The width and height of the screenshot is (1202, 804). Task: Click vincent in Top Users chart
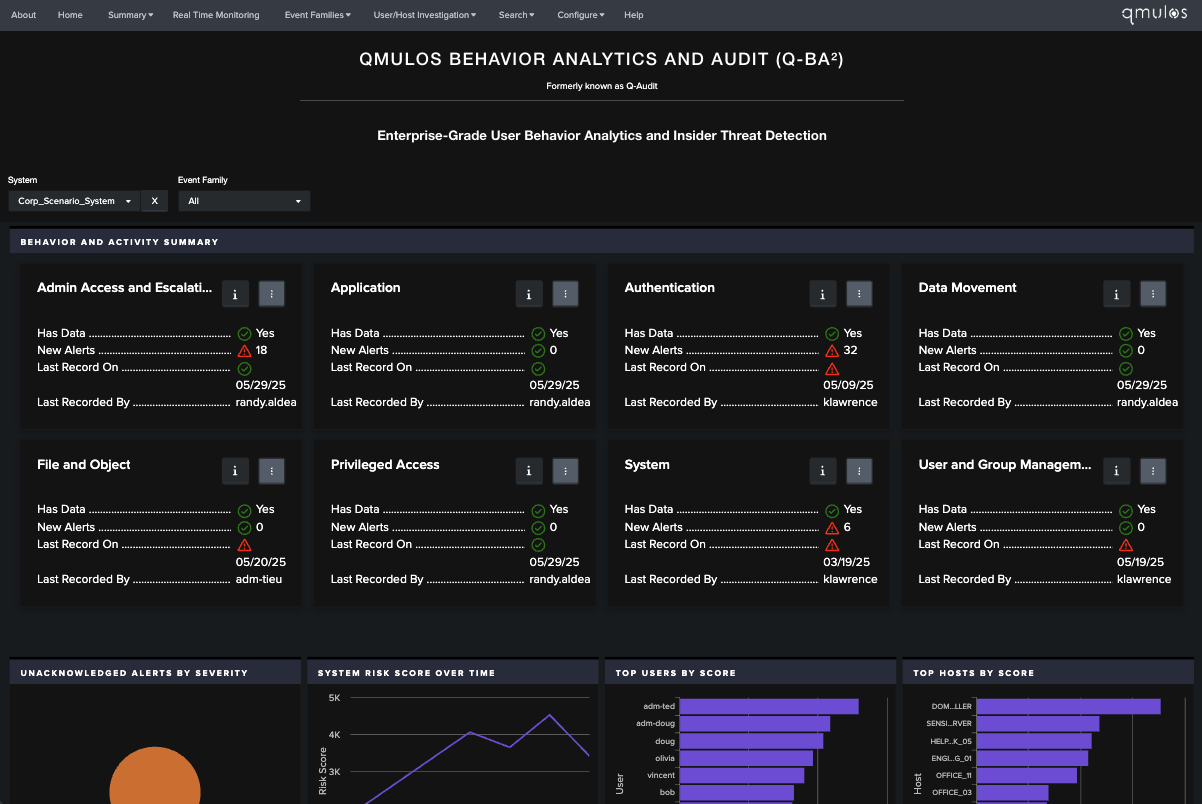click(661, 775)
